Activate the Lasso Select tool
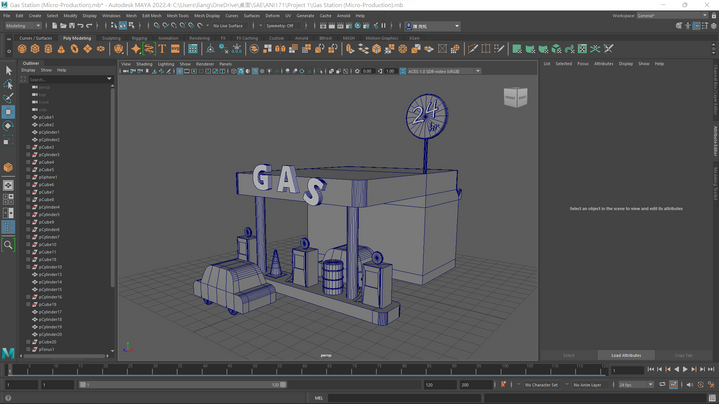This screenshot has height=404, width=719. point(8,84)
